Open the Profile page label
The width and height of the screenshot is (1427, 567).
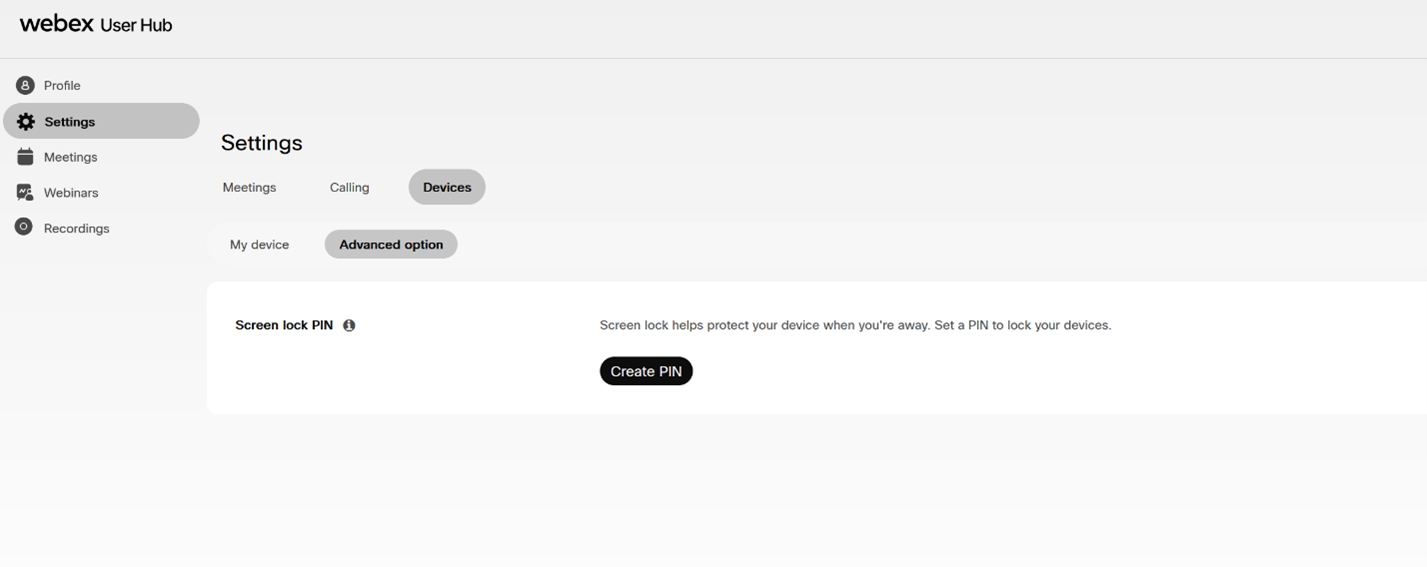[62, 85]
